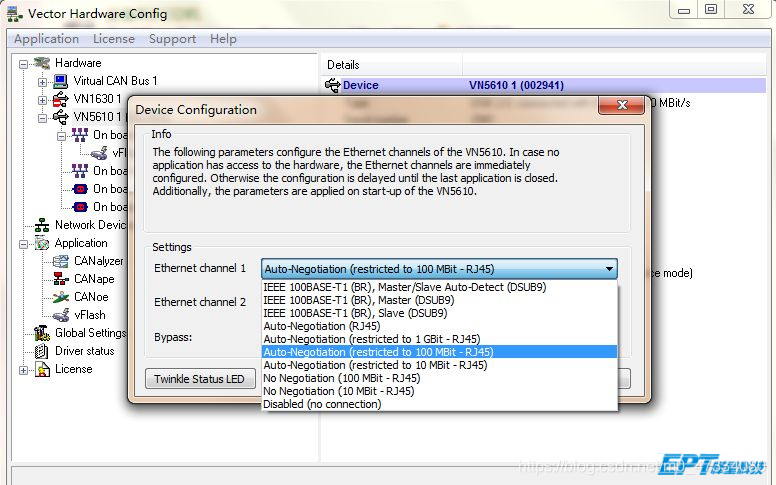Image resolution: width=776 pixels, height=485 pixels.
Task: Select the CANoe tree label
Action: pos(91,297)
